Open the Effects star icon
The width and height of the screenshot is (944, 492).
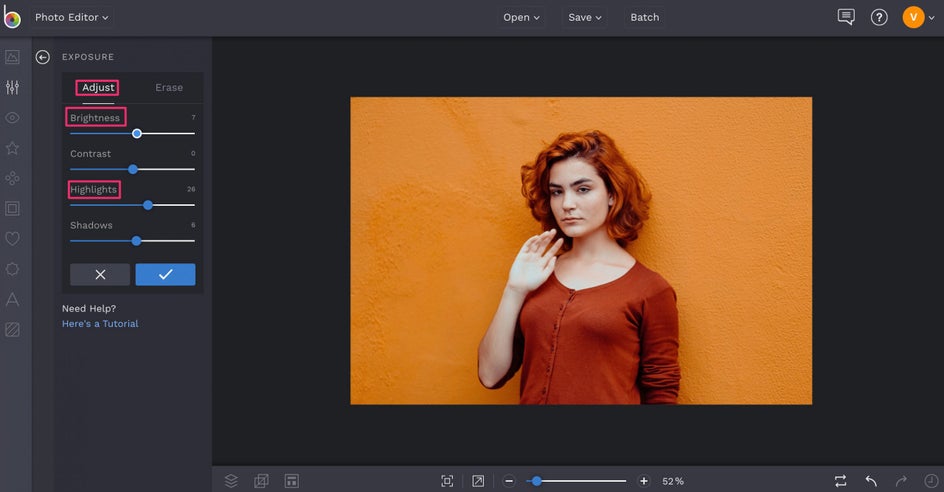(12, 148)
